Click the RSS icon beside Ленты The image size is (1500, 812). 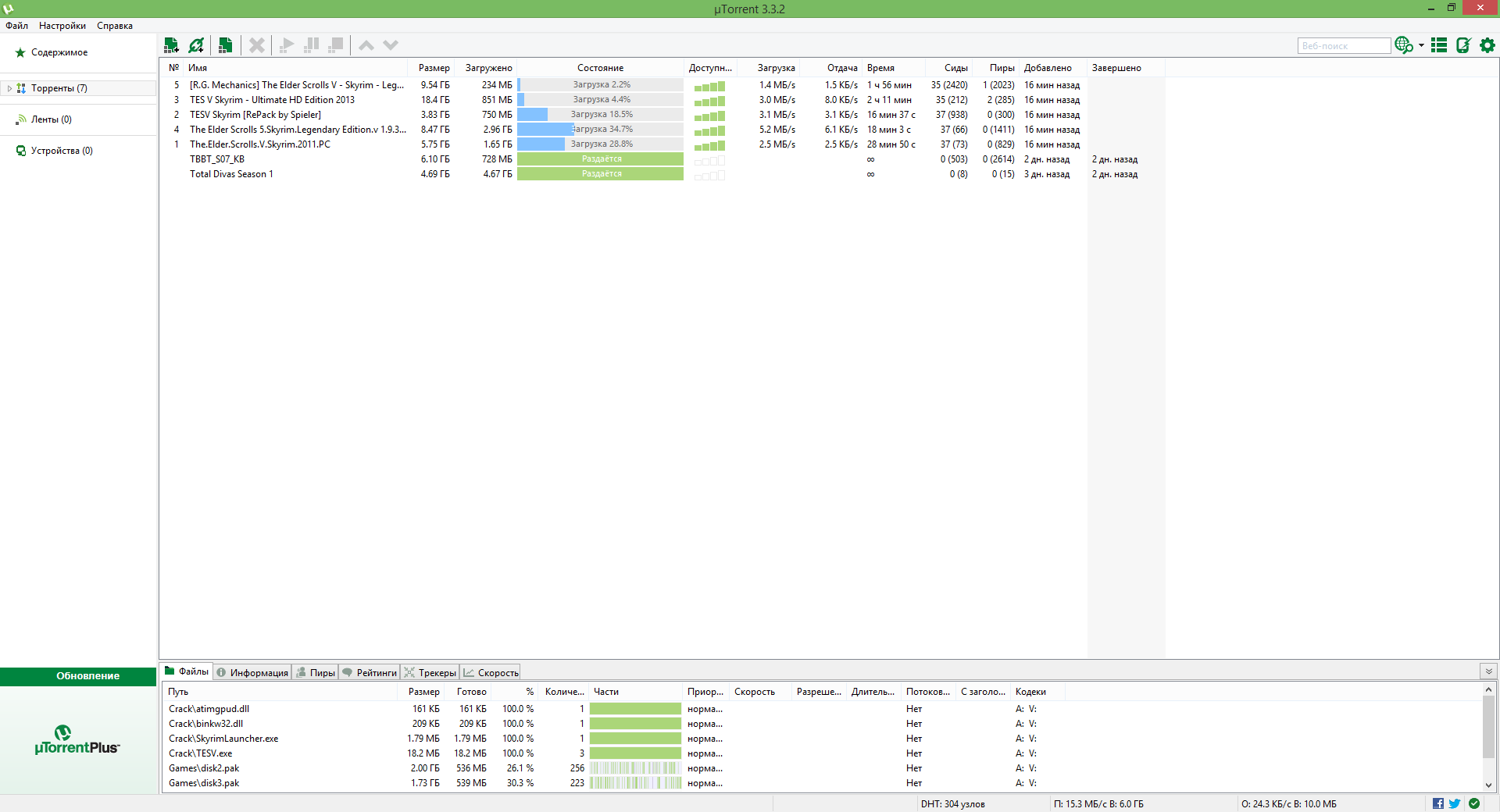click(x=21, y=119)
